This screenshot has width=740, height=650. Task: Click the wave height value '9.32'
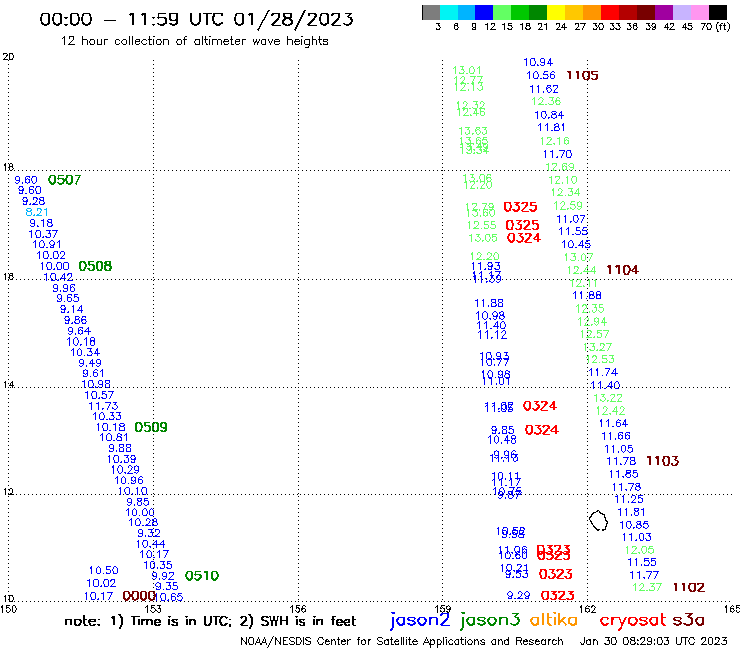[149, 533]
